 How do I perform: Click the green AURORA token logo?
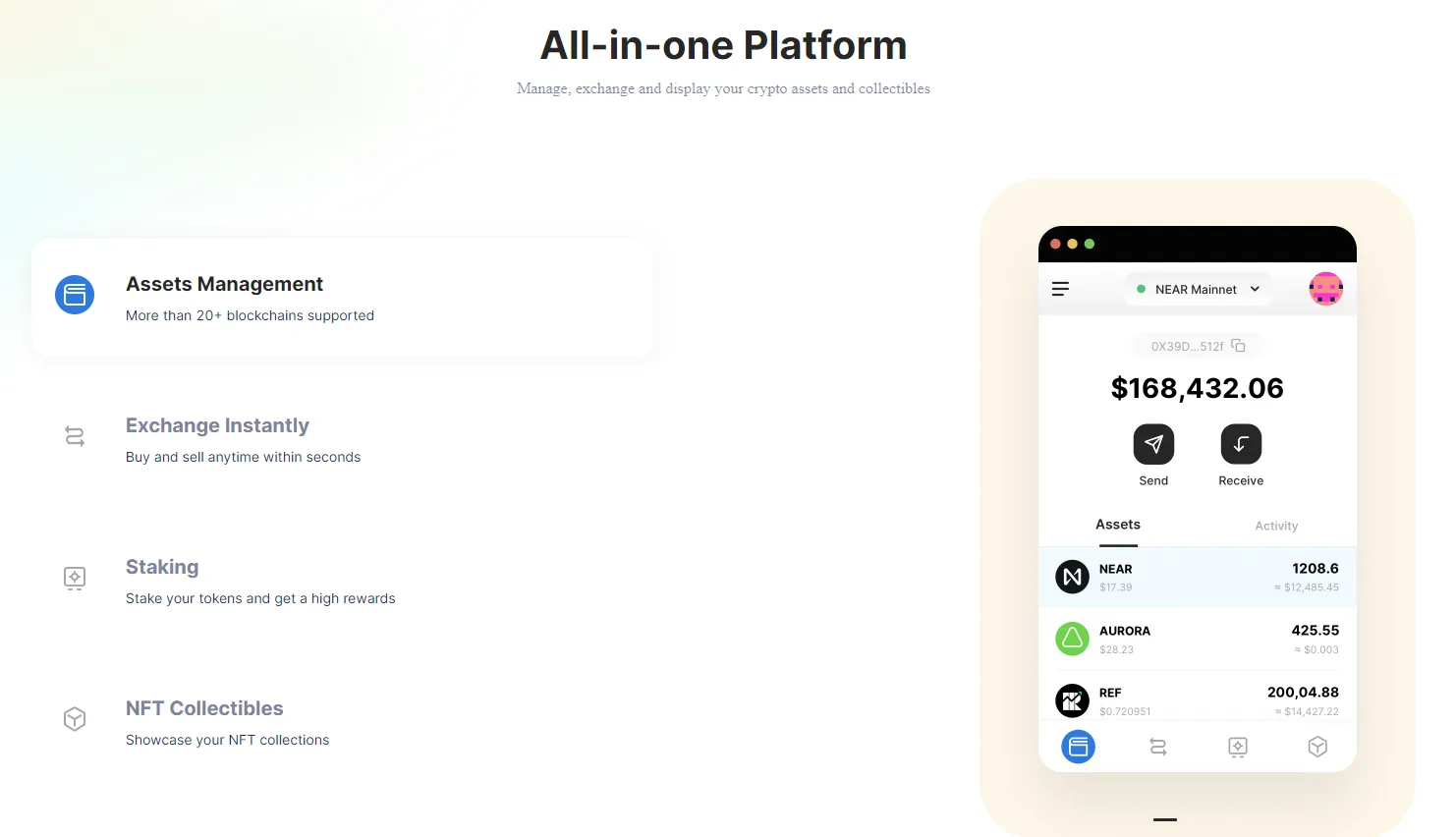[x=1072, y=639]
